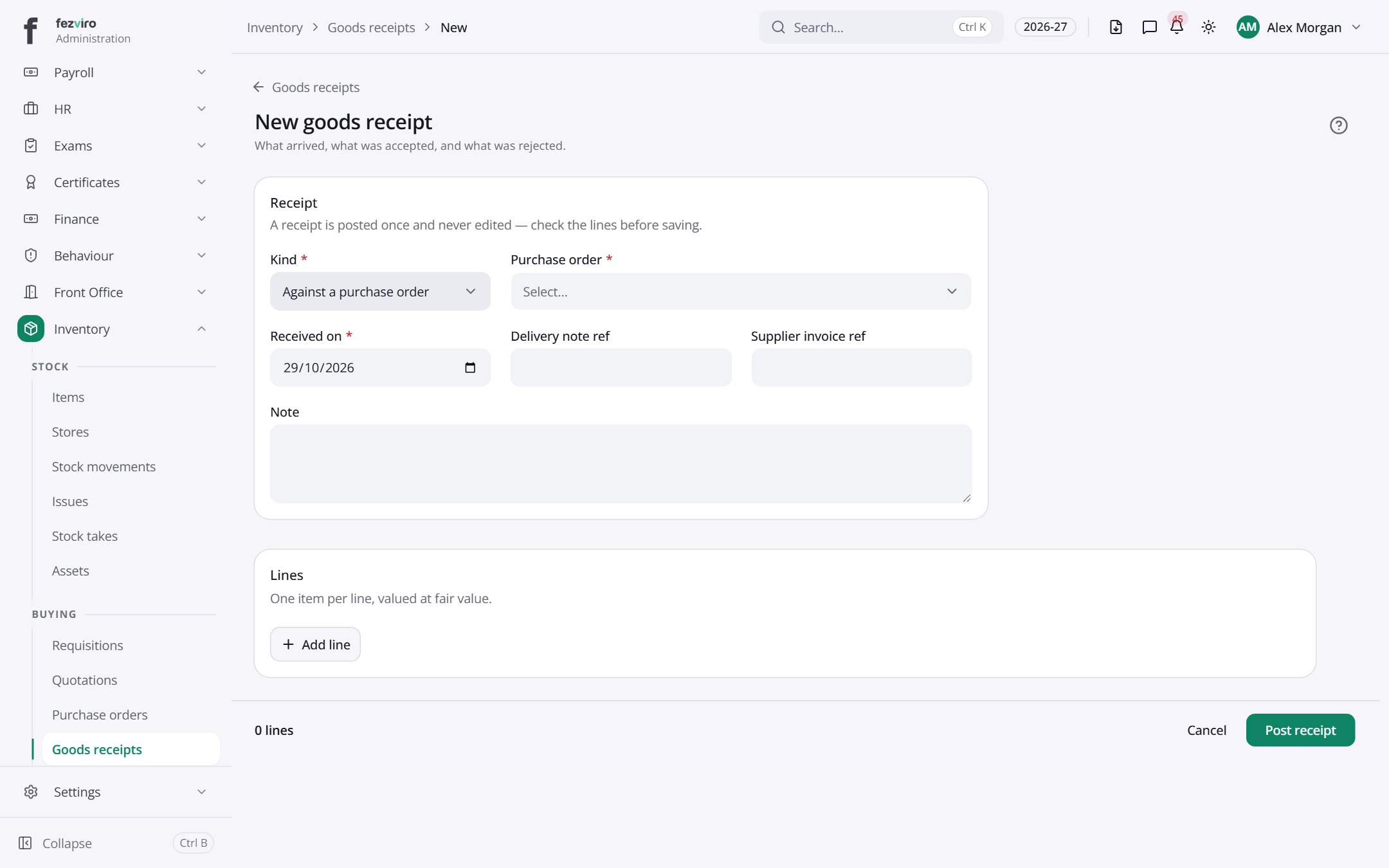Image resolution: width=1389 pixels, height=868 pixels.
Task: Open the Kind dropdown
Action: 380,291
